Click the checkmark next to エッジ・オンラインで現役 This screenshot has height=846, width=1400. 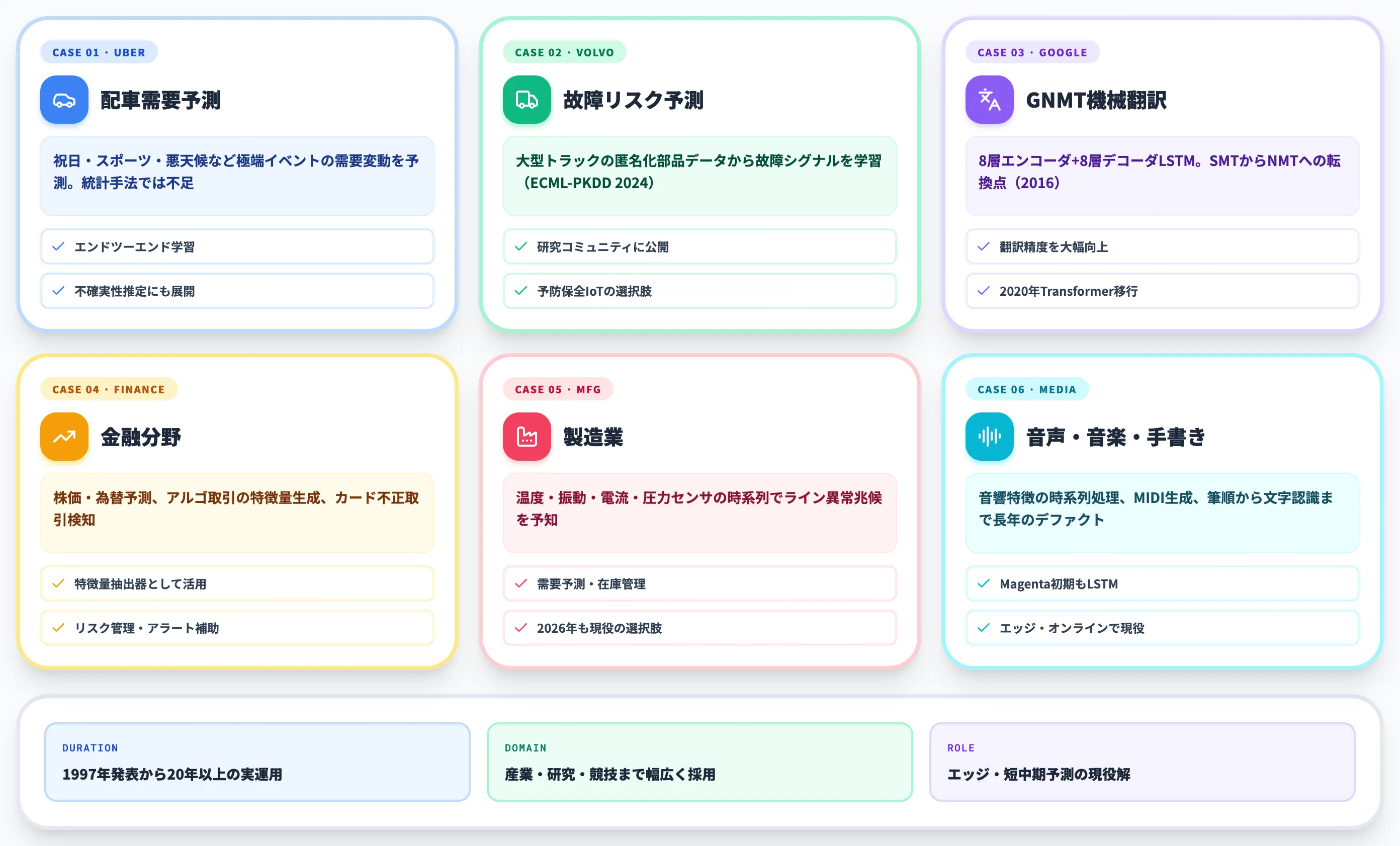pyautogui.click(x=983, y=628)
